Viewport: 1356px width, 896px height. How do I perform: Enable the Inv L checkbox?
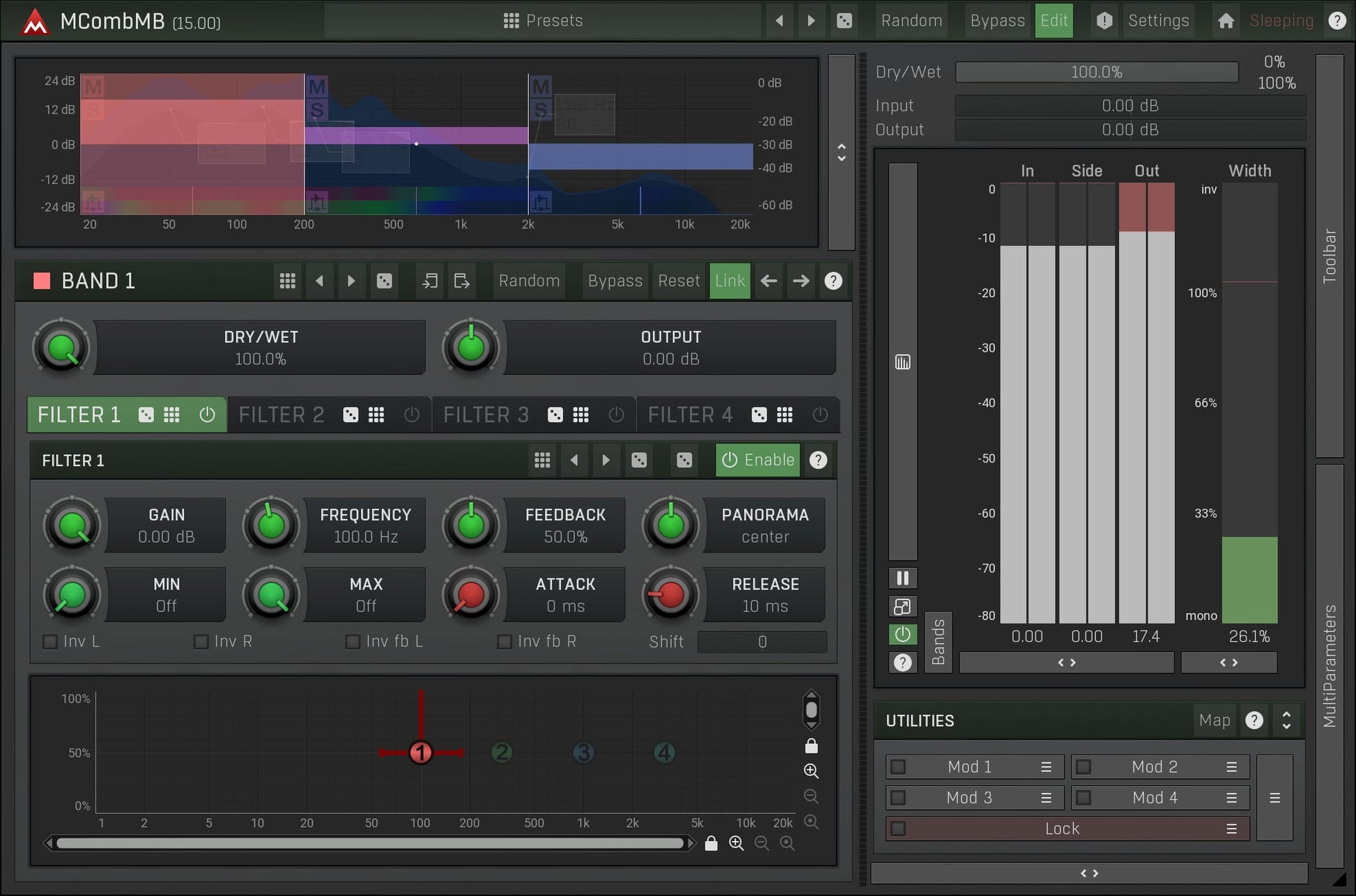coord(50,641)
